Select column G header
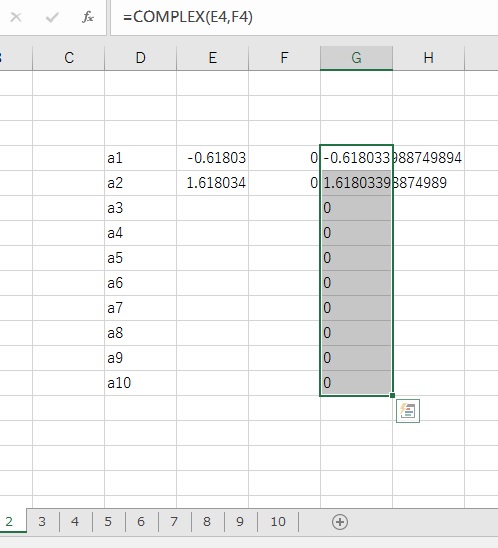Image resolution: width=498 pixels, height=548 pixels. 356,58
